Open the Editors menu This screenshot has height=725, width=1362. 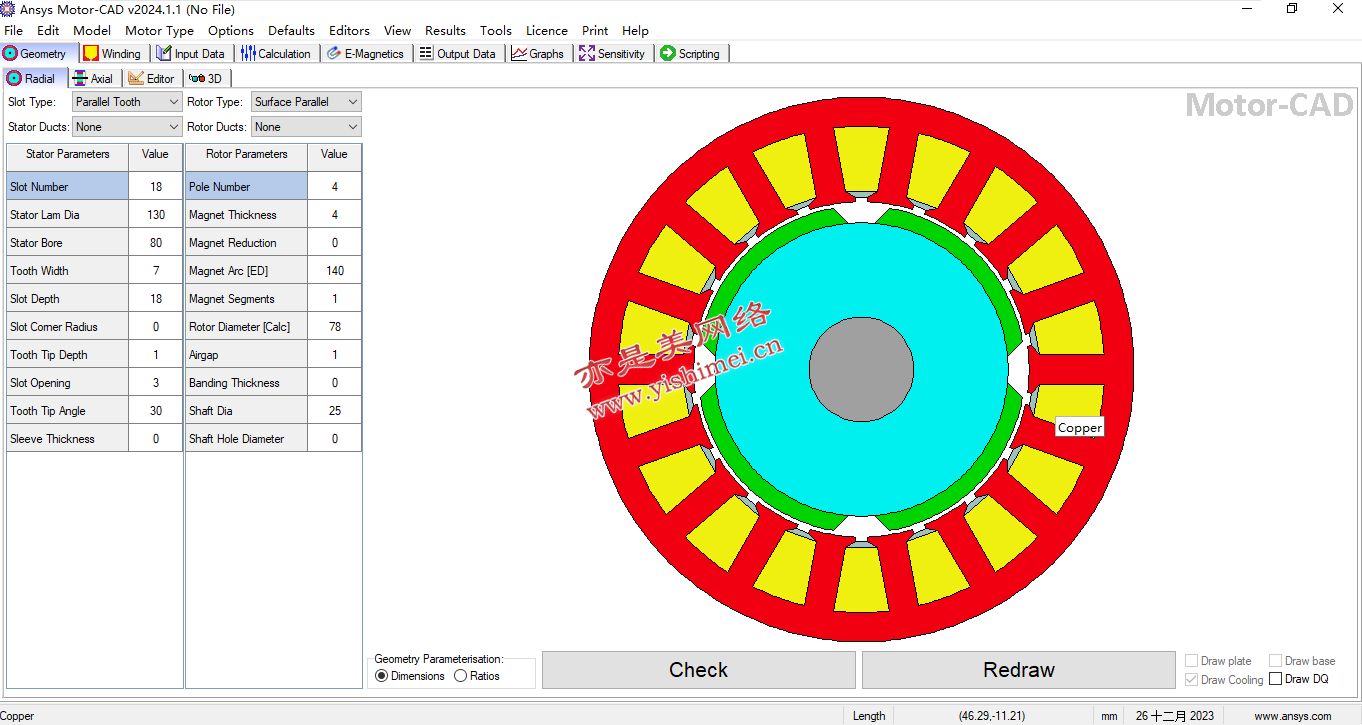[x=349, y=31]
